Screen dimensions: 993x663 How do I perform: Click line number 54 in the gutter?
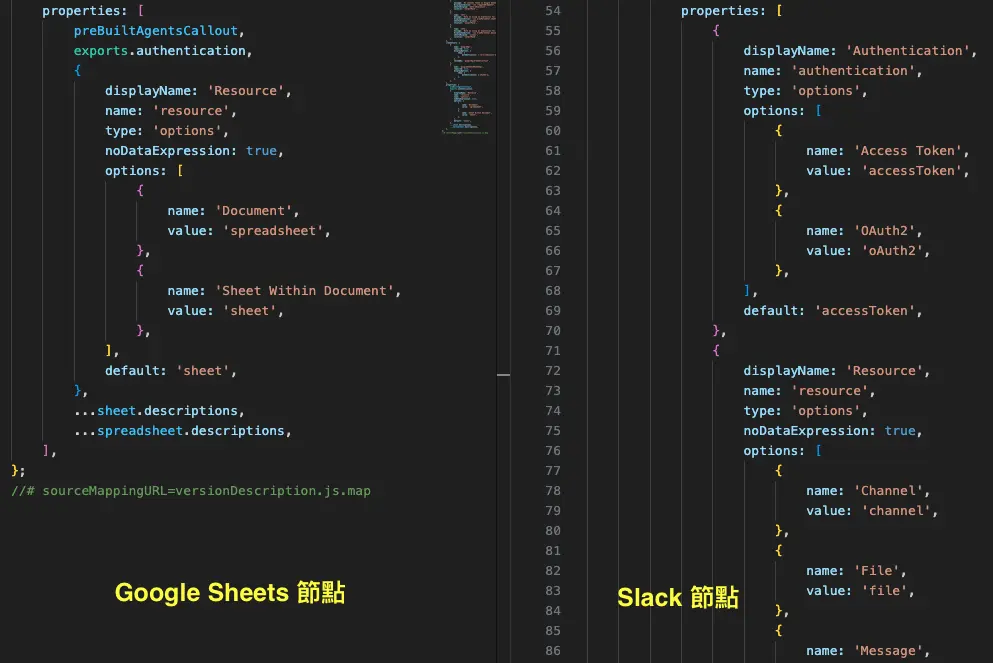click(x=553, y=11)
